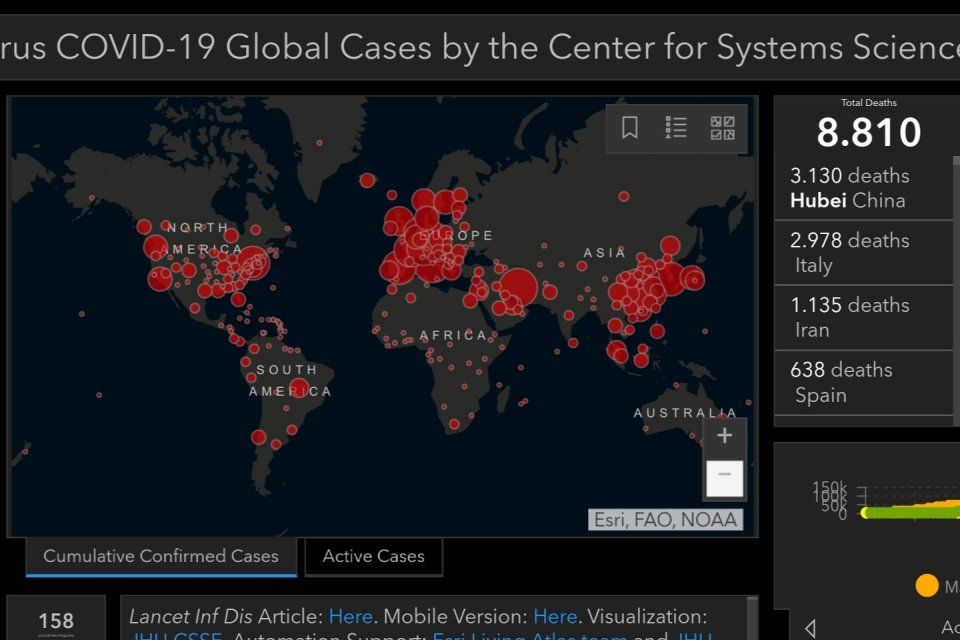Image resolution: width=960 pixels, height=640 pixels.
Task: Open the map bookmarks icon
Action: (x=630, y=128)
